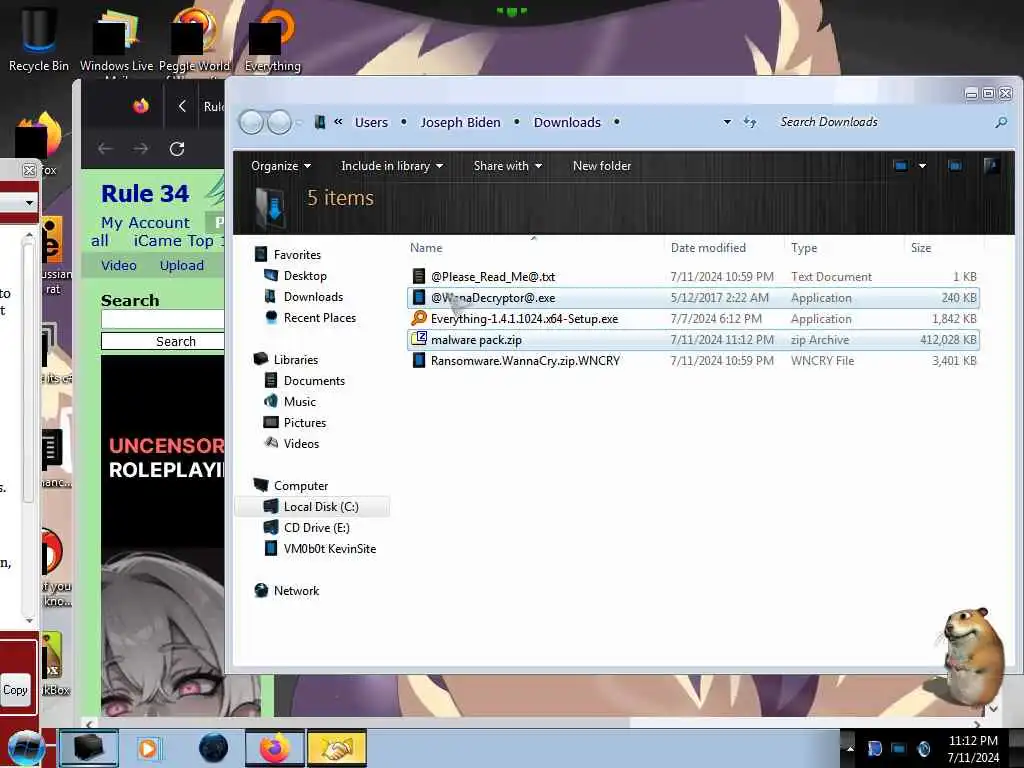Viewport: 1024px width, 768px height.
Task: Click Rule 34 search text box
Action: tap(163, 319)
